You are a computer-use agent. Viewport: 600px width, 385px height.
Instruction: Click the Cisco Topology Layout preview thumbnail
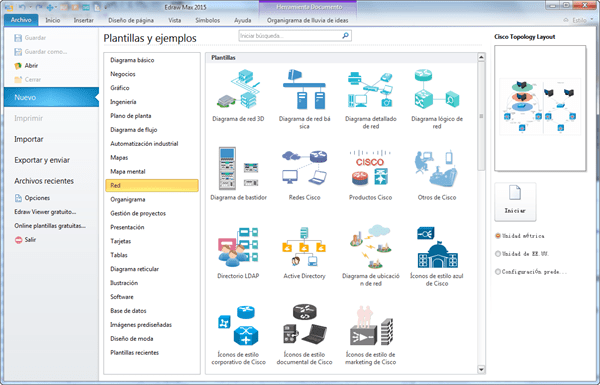[x=540, y=108]
